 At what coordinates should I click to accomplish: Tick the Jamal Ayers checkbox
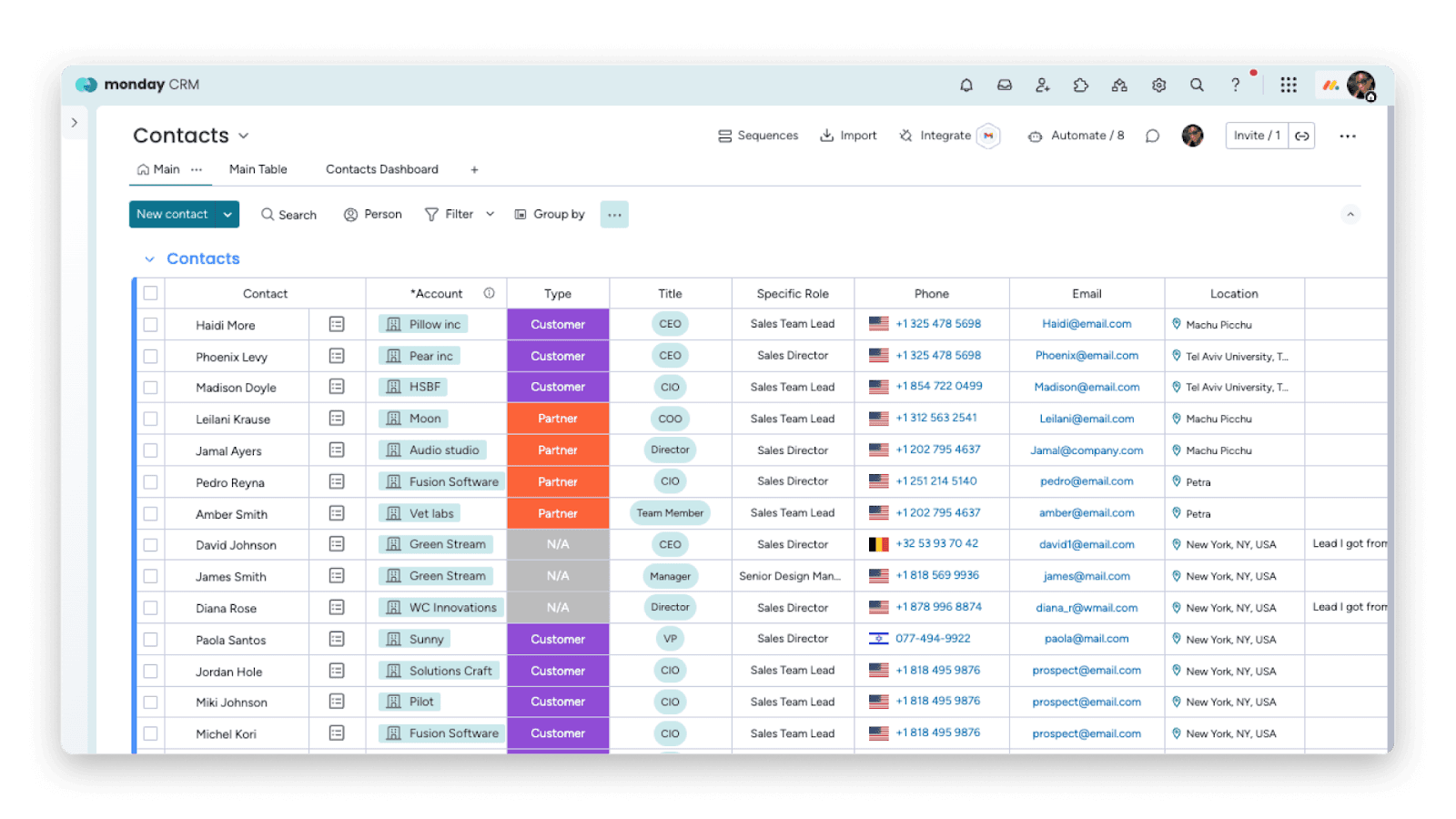150,450
